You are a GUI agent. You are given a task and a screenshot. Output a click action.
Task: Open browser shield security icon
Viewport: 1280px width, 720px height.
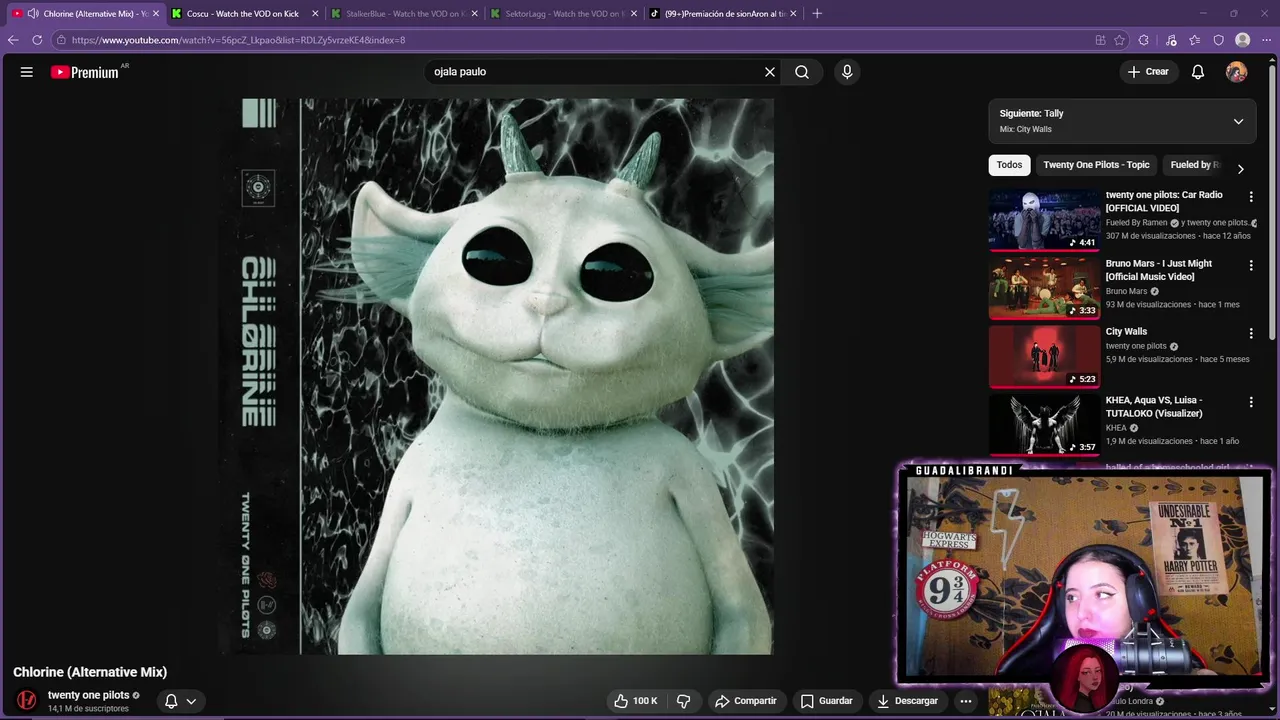pos(1219,40)
